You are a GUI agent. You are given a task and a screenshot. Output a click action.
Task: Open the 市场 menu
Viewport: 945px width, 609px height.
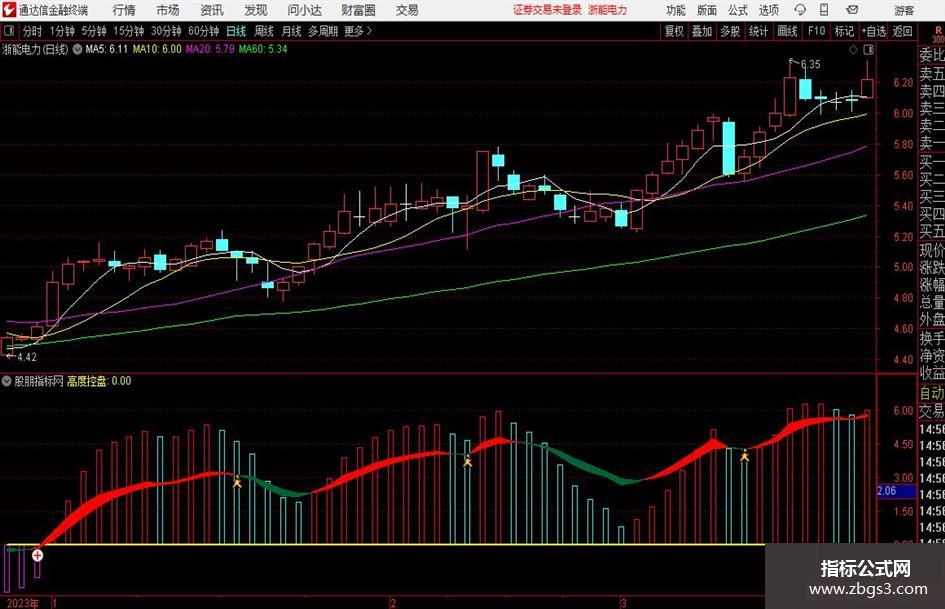168,10
